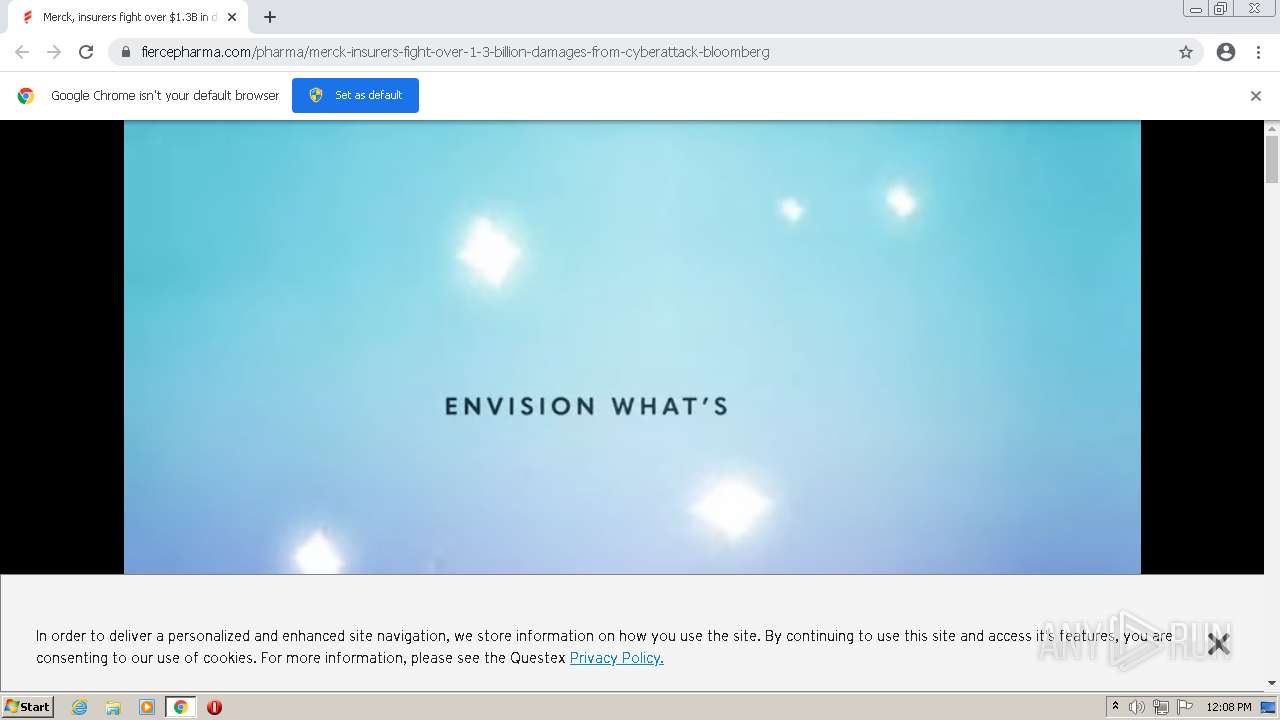Open the media player taskbar icon
1280x720 pixels.
(x=147, y=707)
